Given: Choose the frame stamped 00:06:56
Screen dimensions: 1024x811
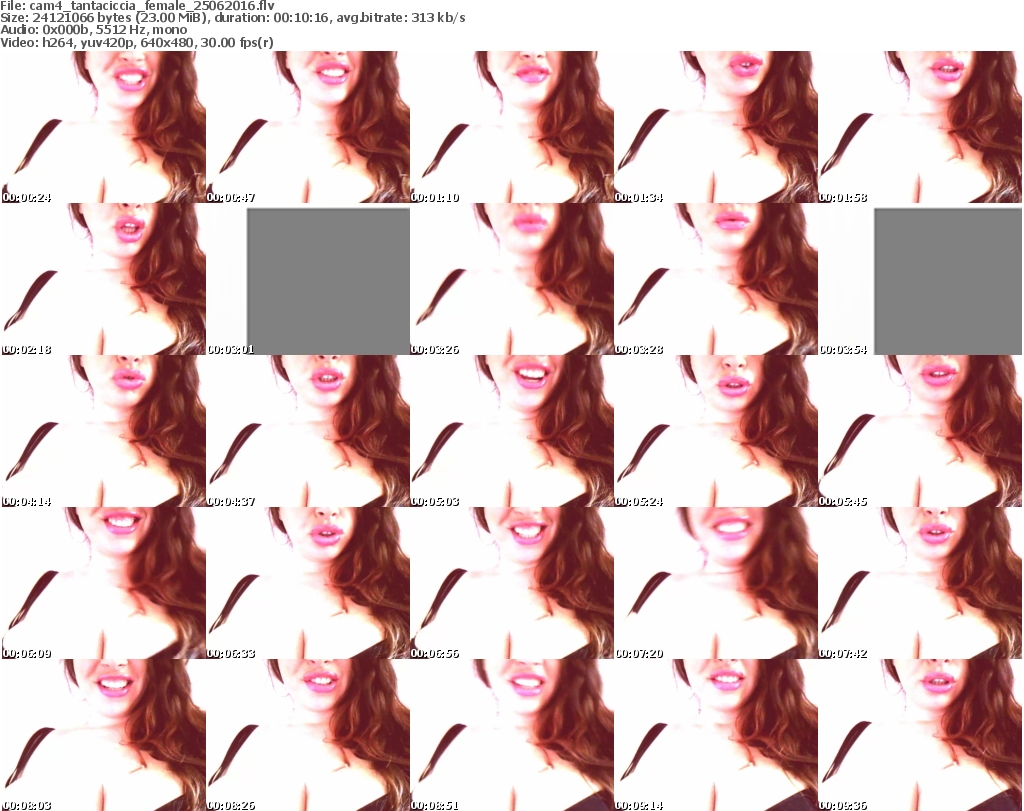Looking at the screenshot, I should (x=512, y=583).
